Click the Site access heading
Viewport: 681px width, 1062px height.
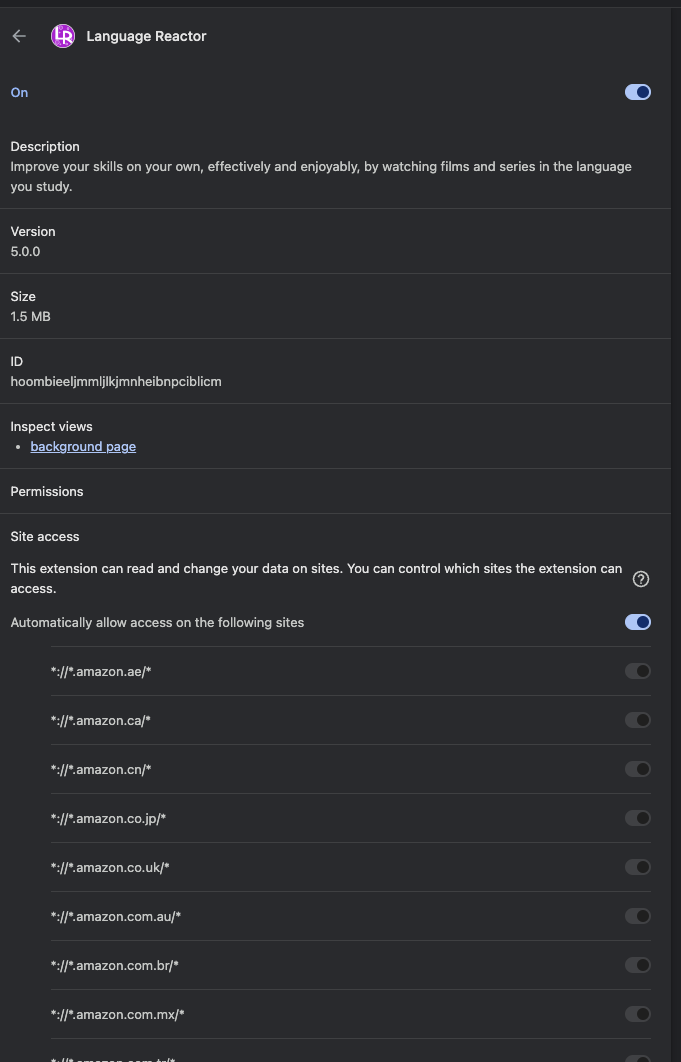45,536
